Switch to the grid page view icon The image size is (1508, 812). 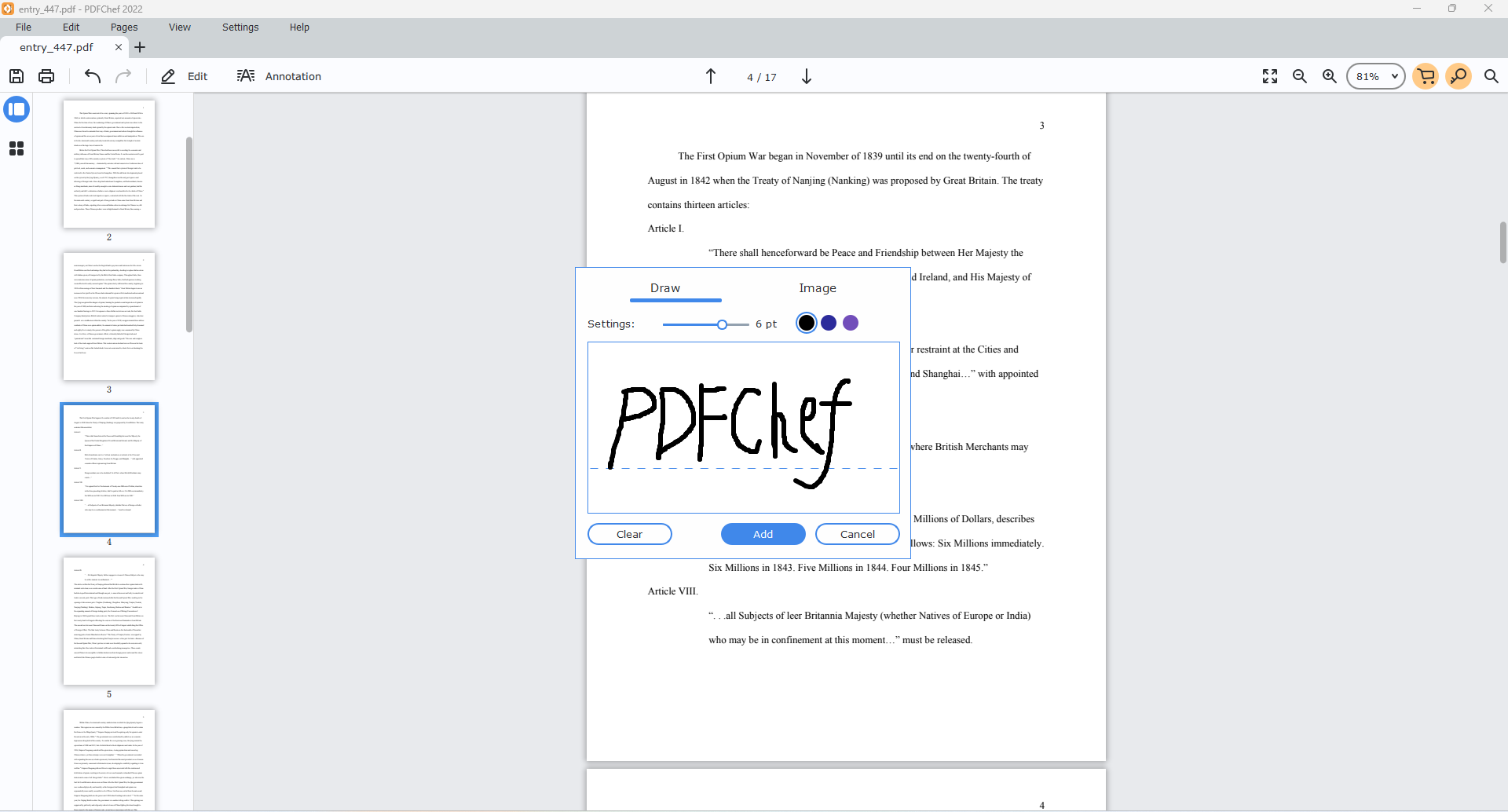click(16, 148)
